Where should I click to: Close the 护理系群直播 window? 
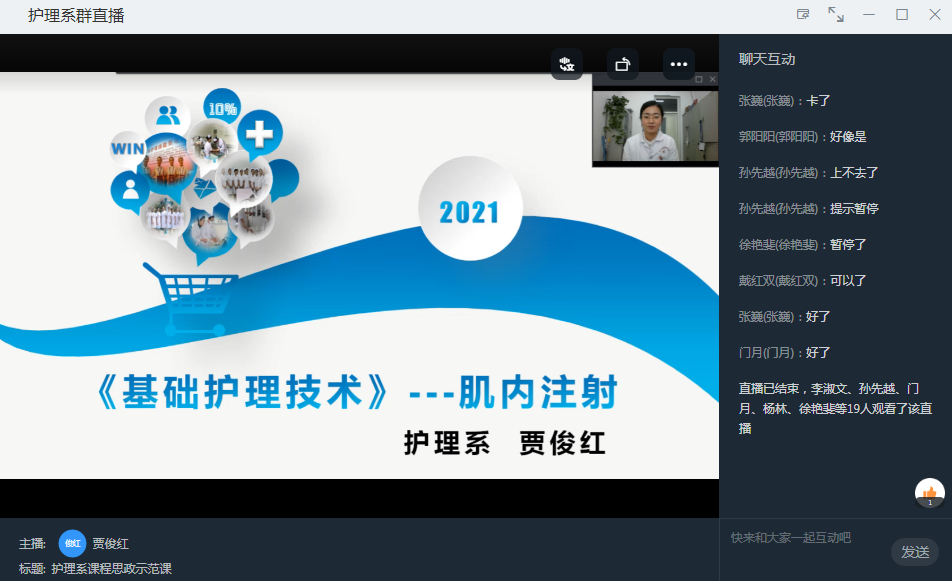[x=935, y=15]
